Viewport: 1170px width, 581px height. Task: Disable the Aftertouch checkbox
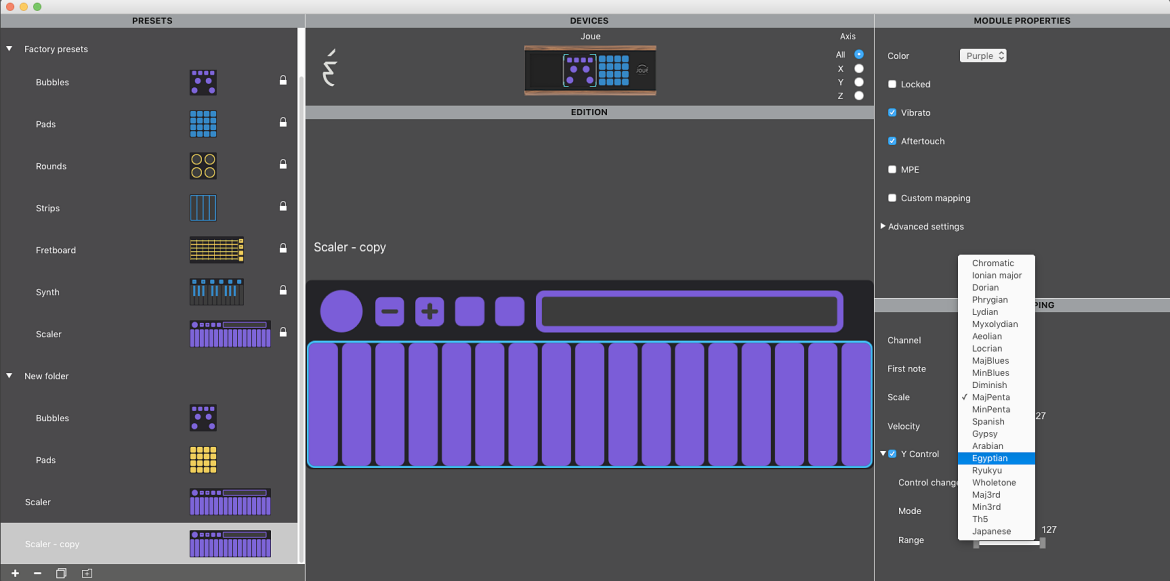(892, 141)
